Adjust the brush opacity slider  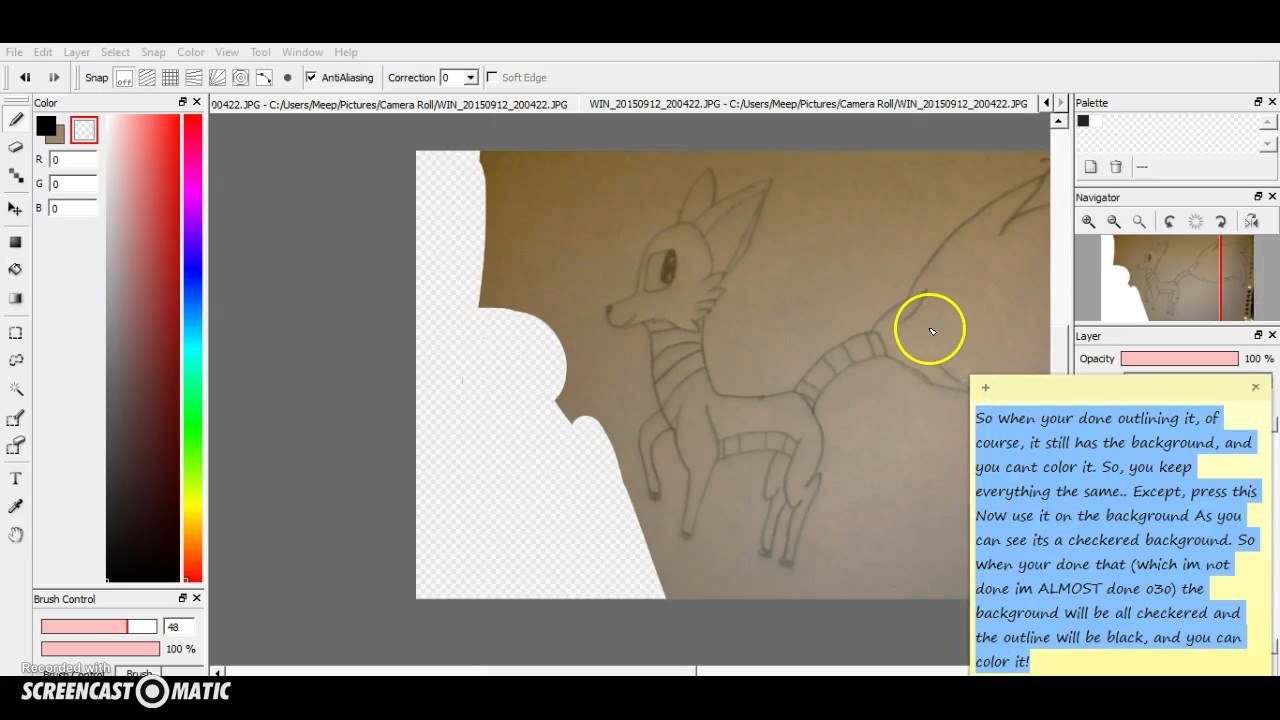99,649
